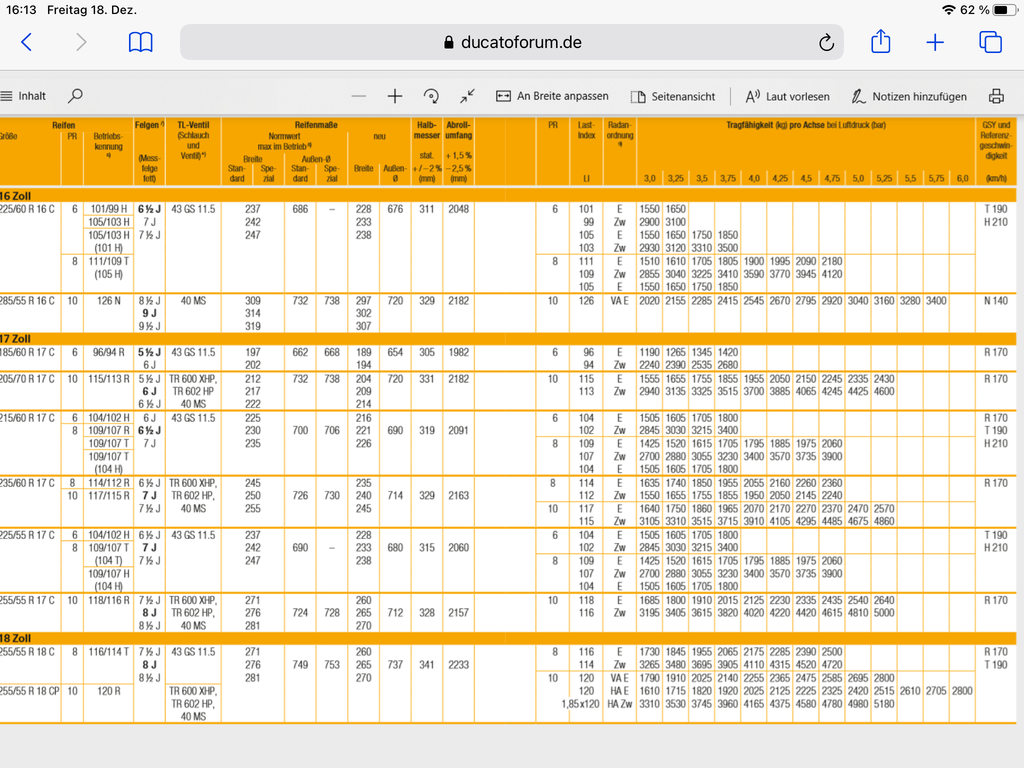Open the Inhalt contents menu
Image resolution: width=1024 pixels, height=768 pixels.
click(24, 96)
